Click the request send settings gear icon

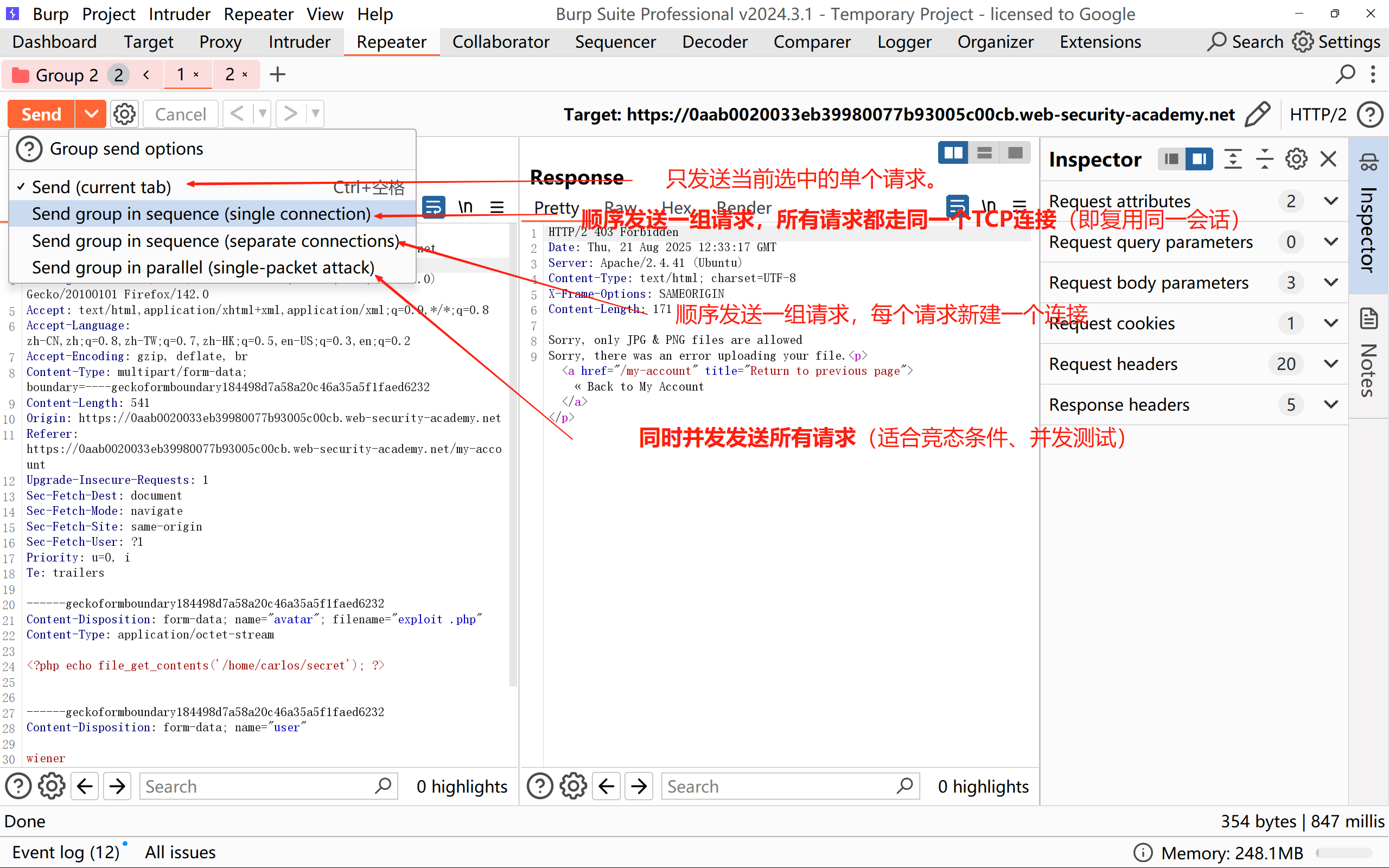click(124, 114)
